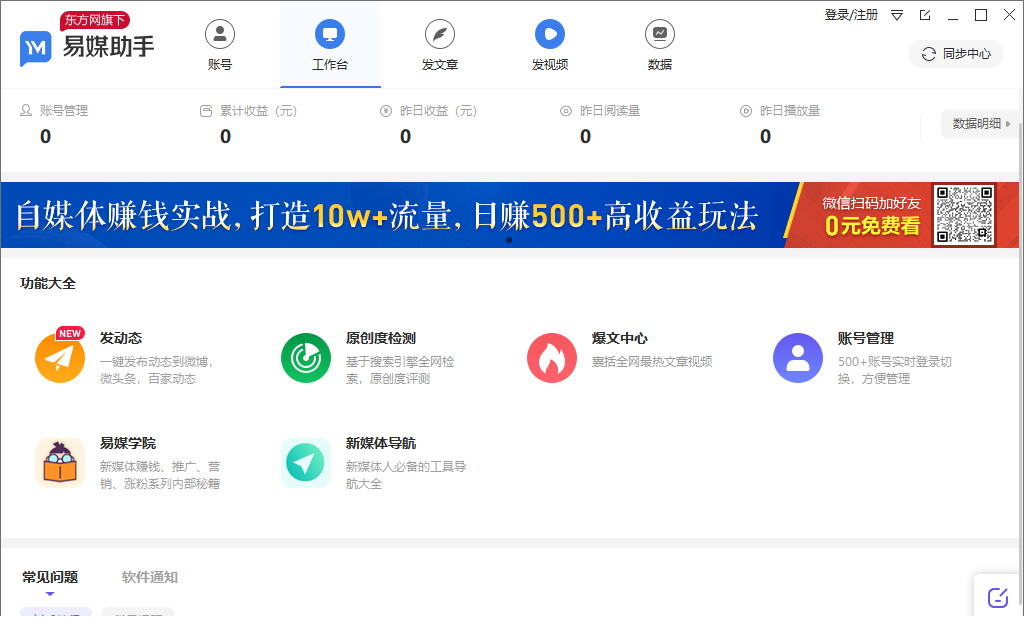The image size is (1024, 640).
Task: Open the 发动态 feature icon
Action: pos(60,357)
